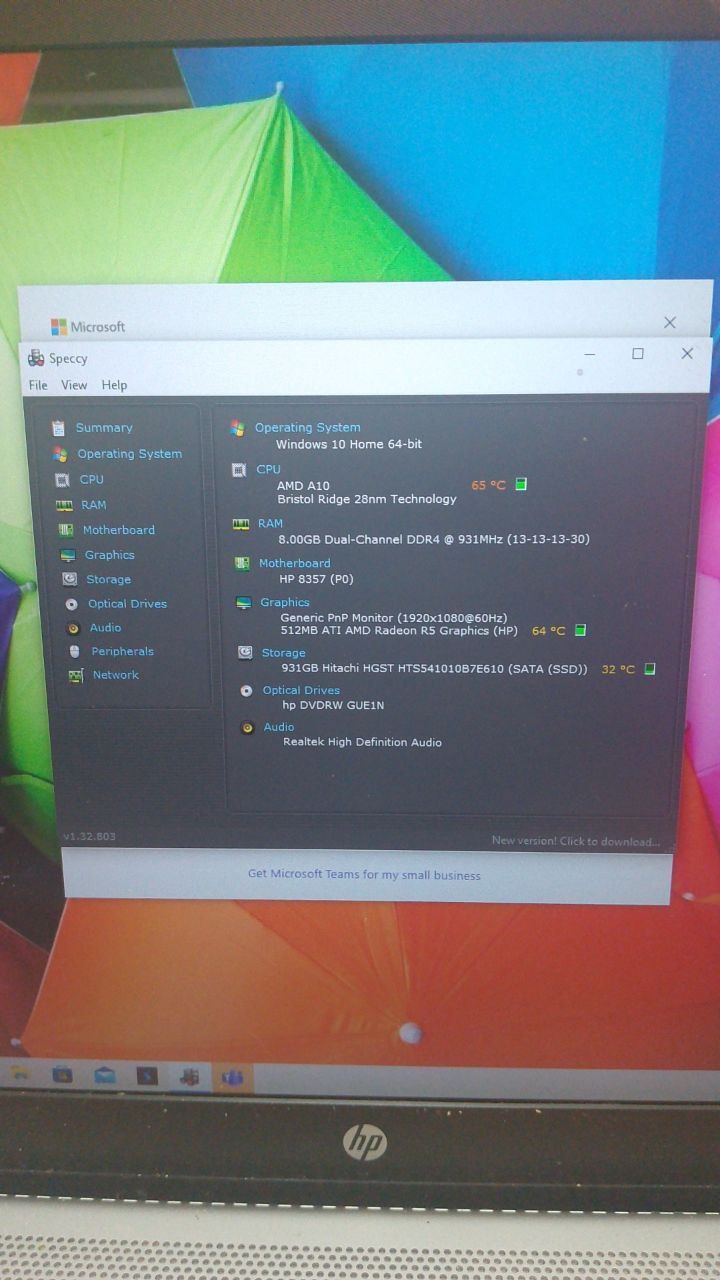Click the Network icon in sidebar
The image size is (720, 1280).
point(76,676)
